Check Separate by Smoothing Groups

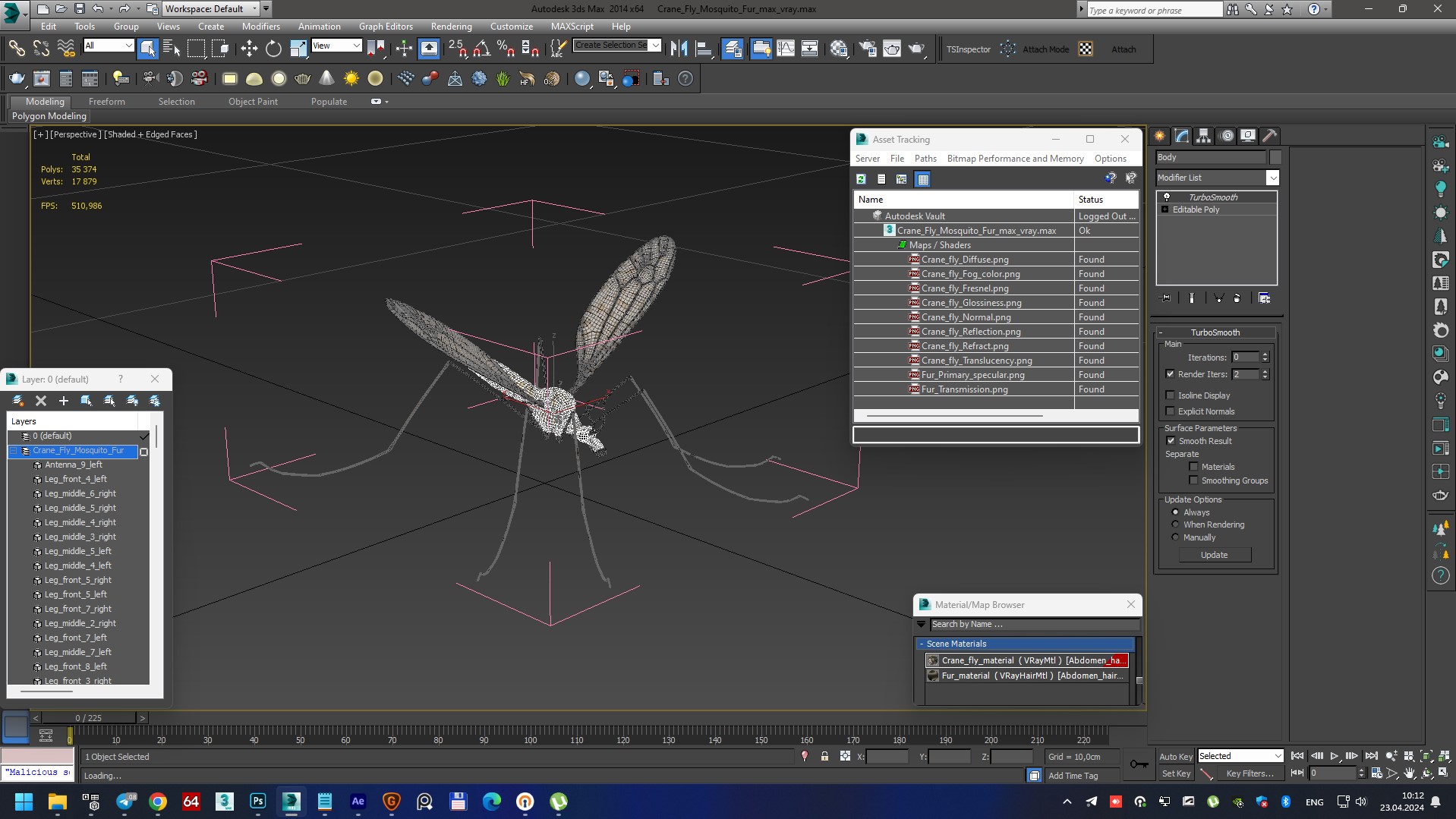coord(1193,480)
